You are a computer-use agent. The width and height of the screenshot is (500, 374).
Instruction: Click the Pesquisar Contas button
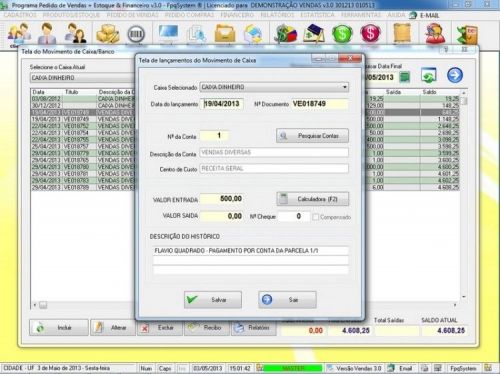tap(312, 136)
